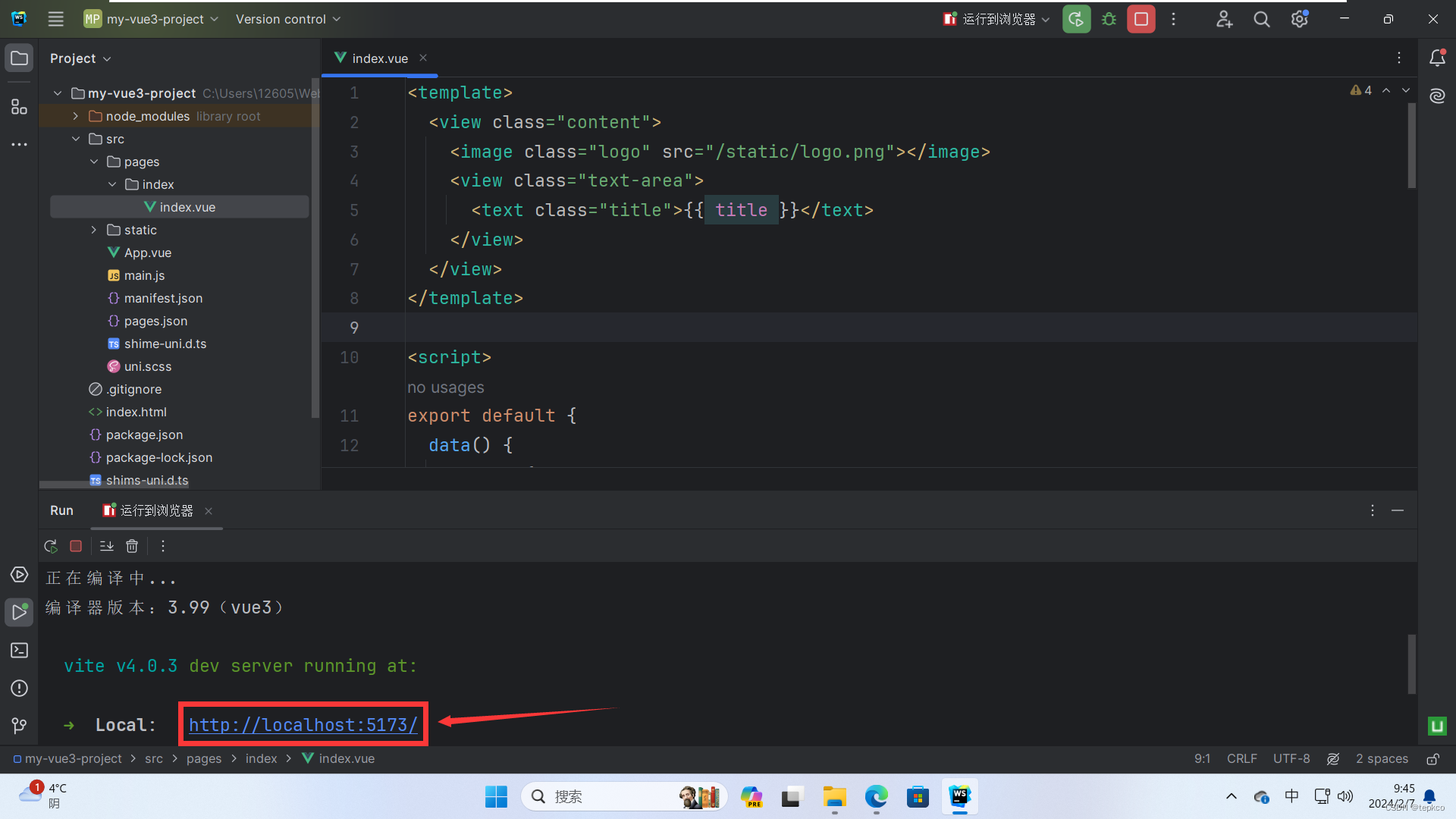Click the rerun green button in toolbar
Image resolution: width=1456 pixels, height=819 pixels.
point(1076,19)
